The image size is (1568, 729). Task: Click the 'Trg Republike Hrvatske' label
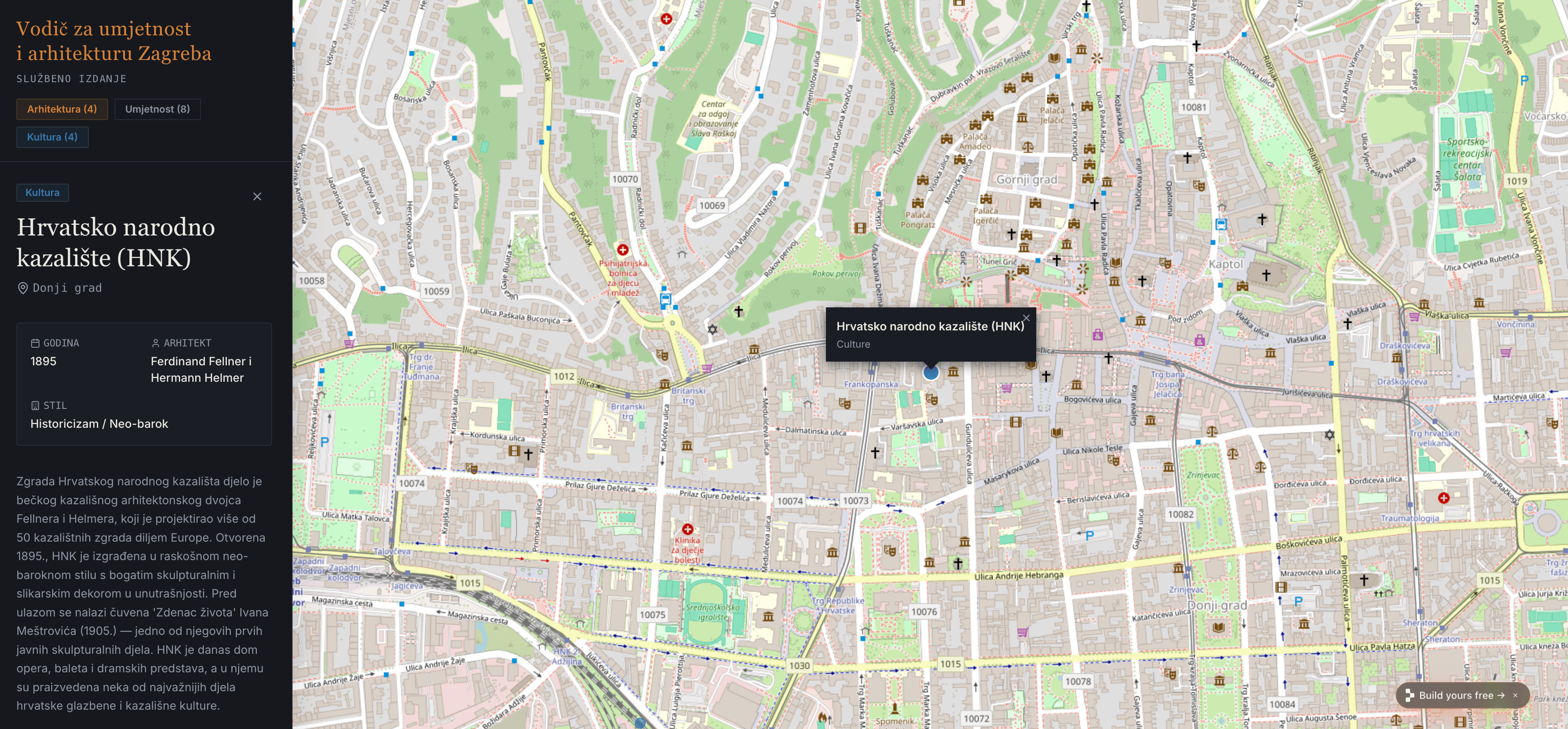pyautogui.click(x=838, y=605)
